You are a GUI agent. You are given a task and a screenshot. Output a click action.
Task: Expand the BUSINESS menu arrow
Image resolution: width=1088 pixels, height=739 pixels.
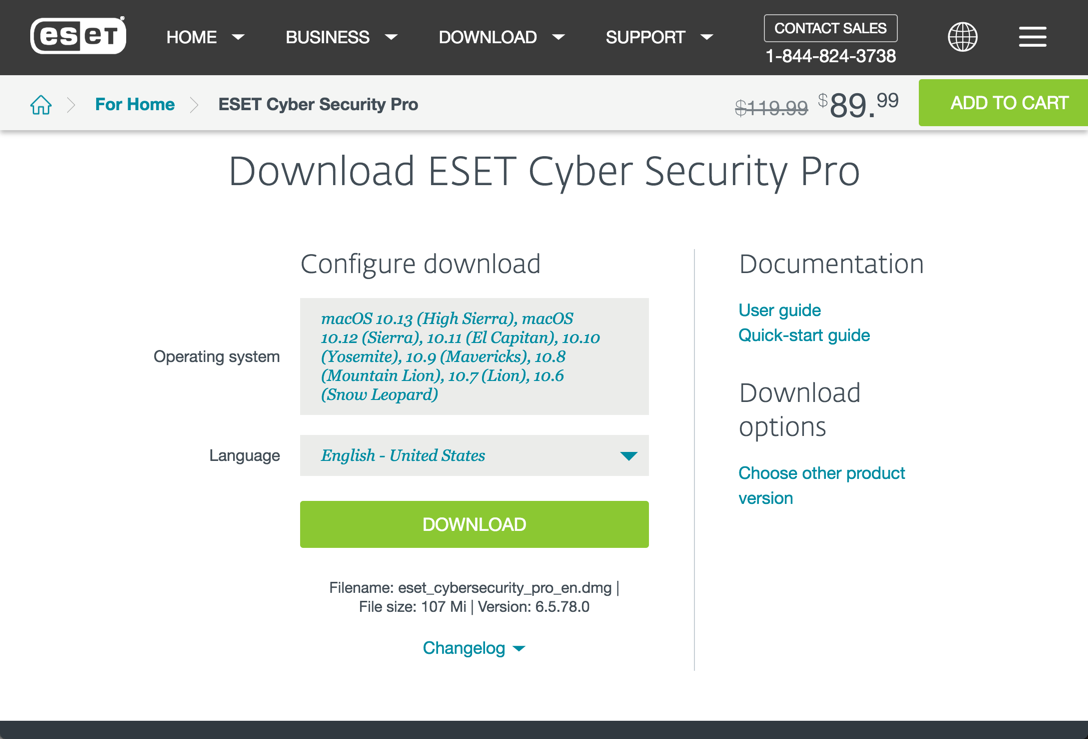(x=391, y=37)
